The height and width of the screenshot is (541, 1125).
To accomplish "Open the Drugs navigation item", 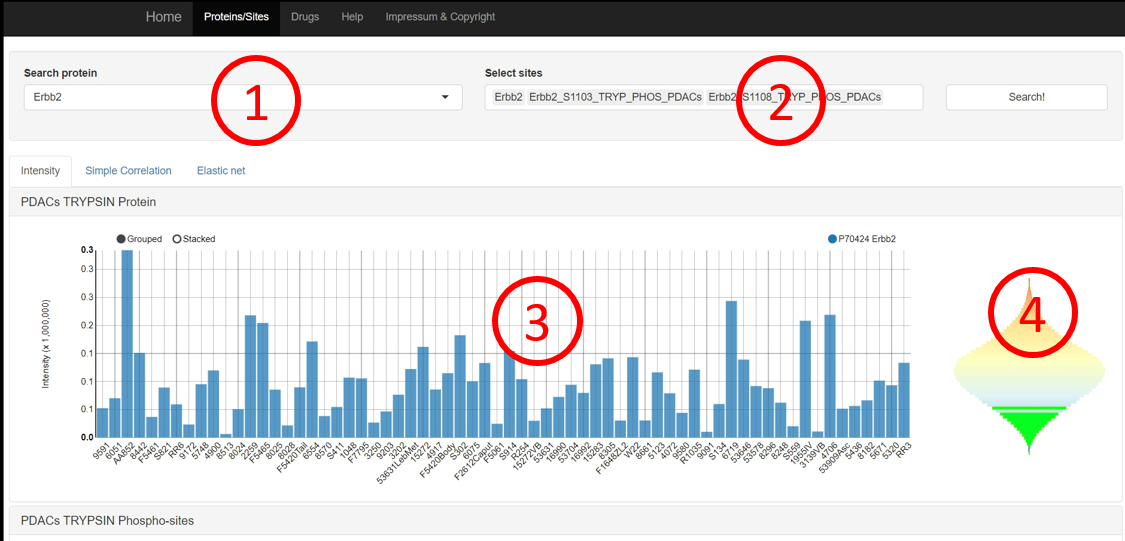I will tap(304, 17).
